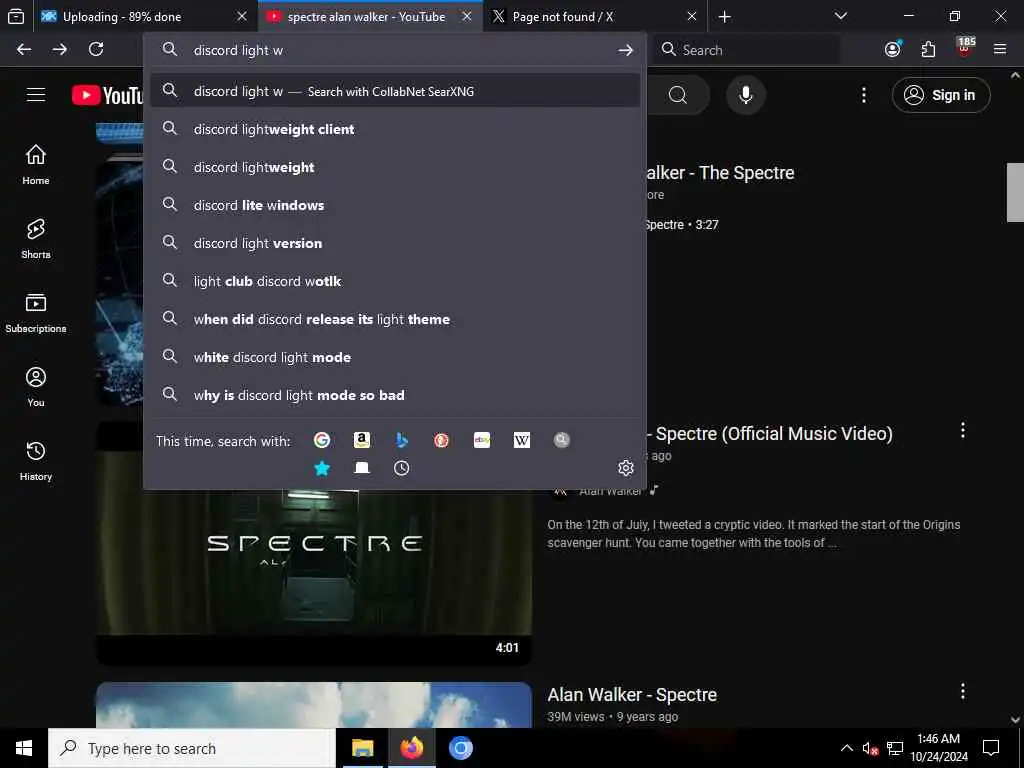Choose white discord light mode suggestion
Screen dimensions: 1024x768
(x=395, y=357)
